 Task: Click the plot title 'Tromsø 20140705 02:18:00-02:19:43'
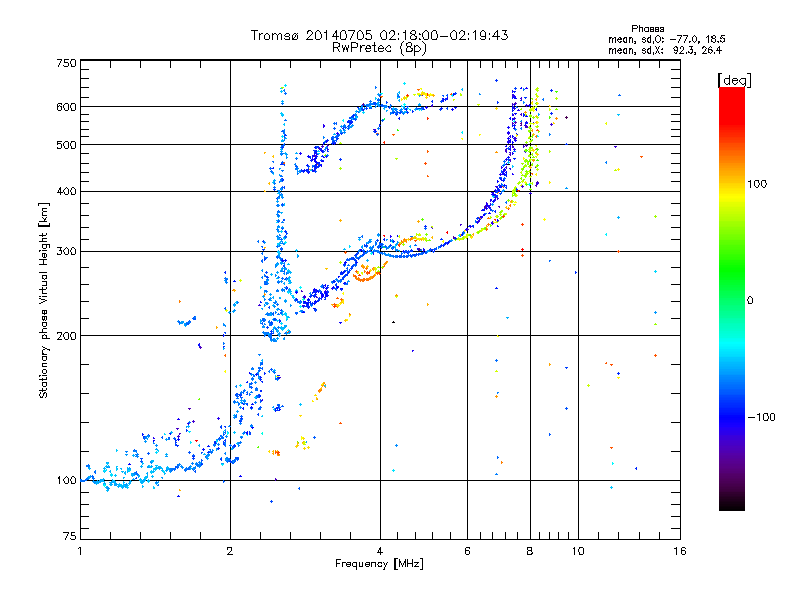point(379,35)
